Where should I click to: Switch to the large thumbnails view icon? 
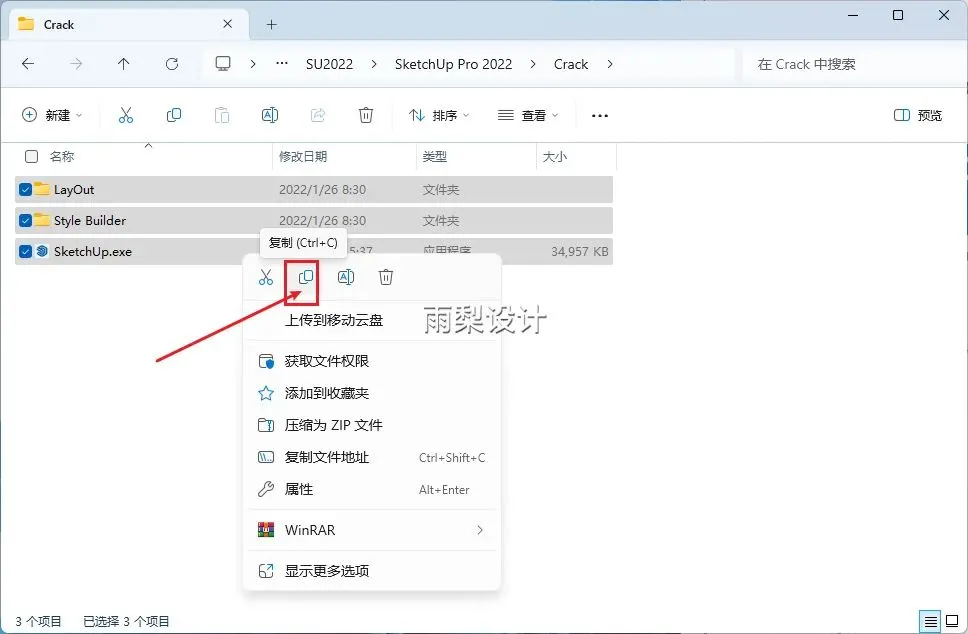953,621
